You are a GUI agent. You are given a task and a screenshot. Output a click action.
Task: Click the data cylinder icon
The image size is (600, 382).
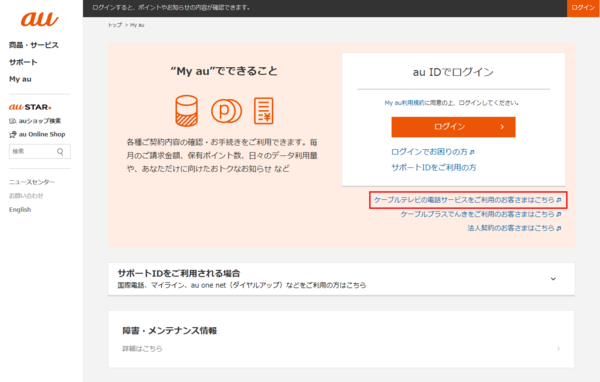click(x=186, y=111)
